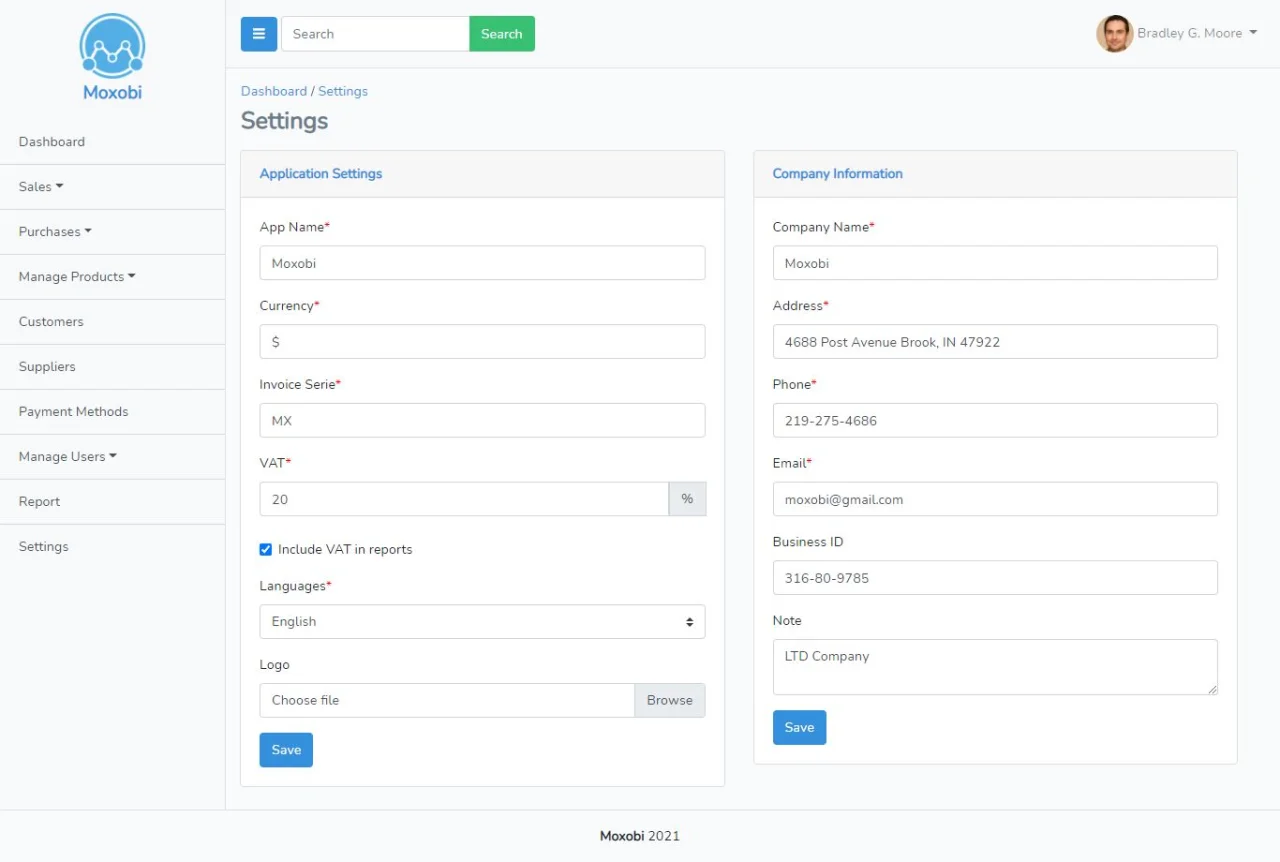The image size is (1280, 862).
Task: Click the Moxobi brand name under logo
Action: point(112,92)
